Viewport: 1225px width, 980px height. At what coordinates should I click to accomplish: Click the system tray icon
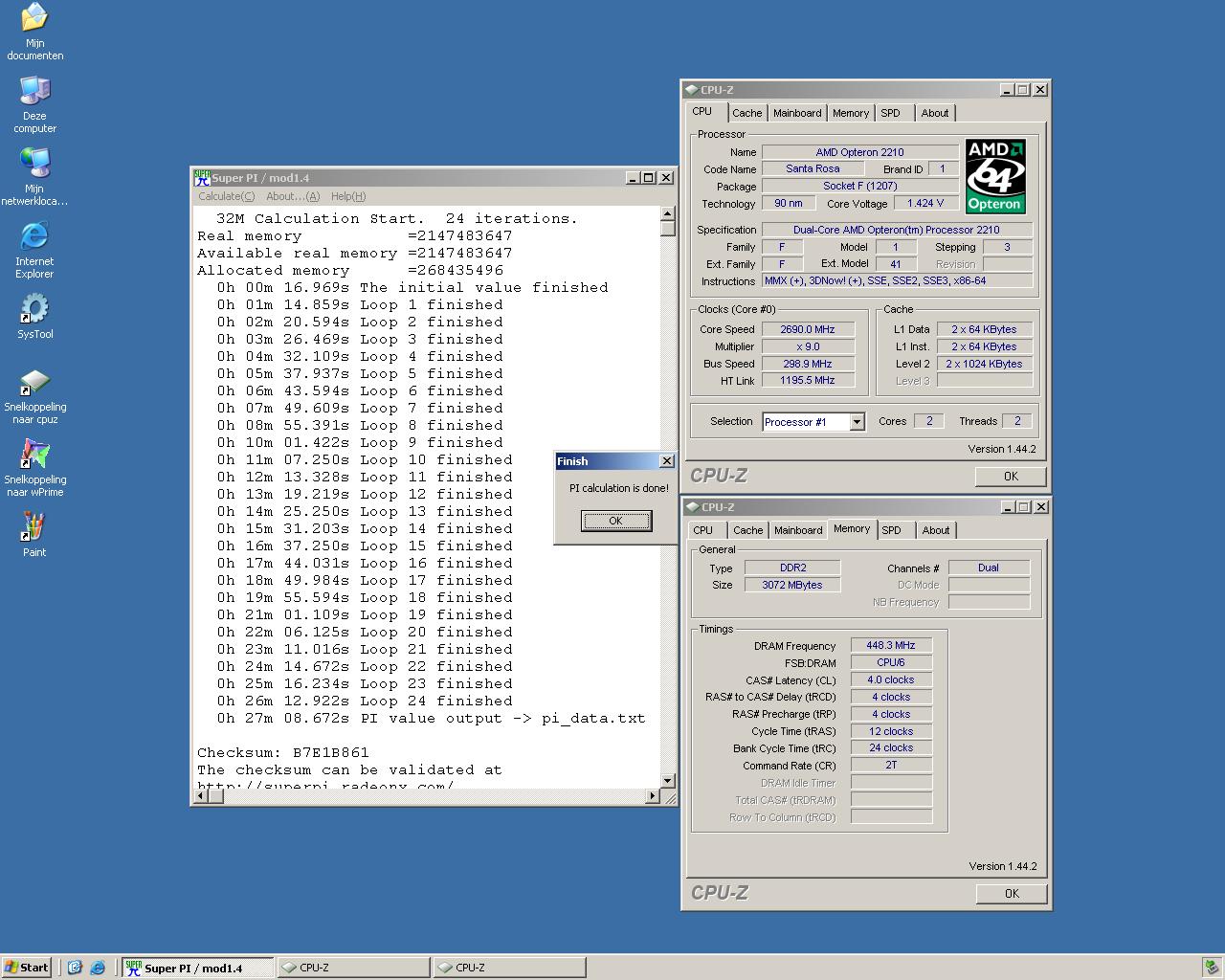coord(1212,968)
